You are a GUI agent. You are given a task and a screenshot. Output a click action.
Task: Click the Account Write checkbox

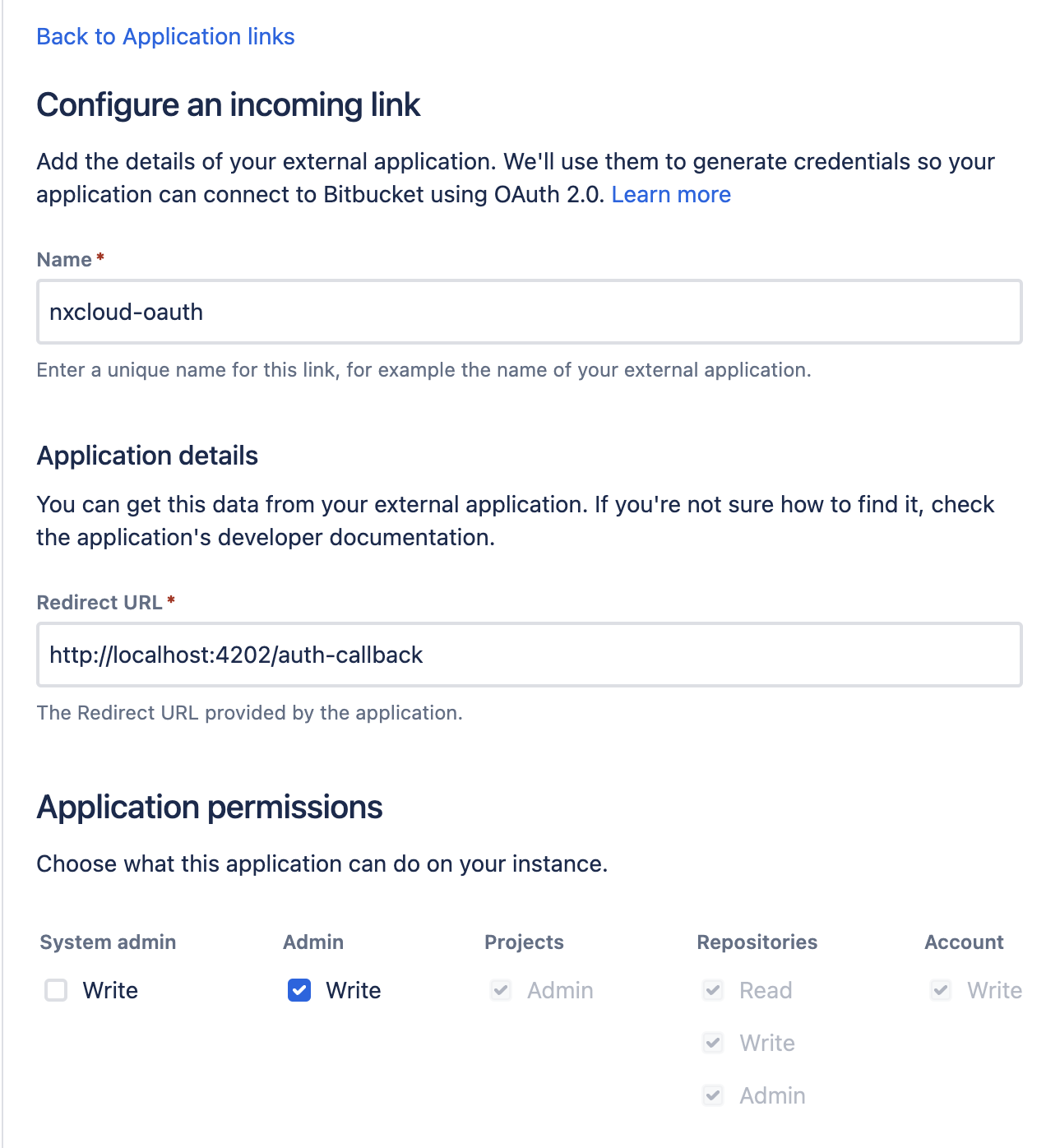pyautogui.click(x=941, y=990)
